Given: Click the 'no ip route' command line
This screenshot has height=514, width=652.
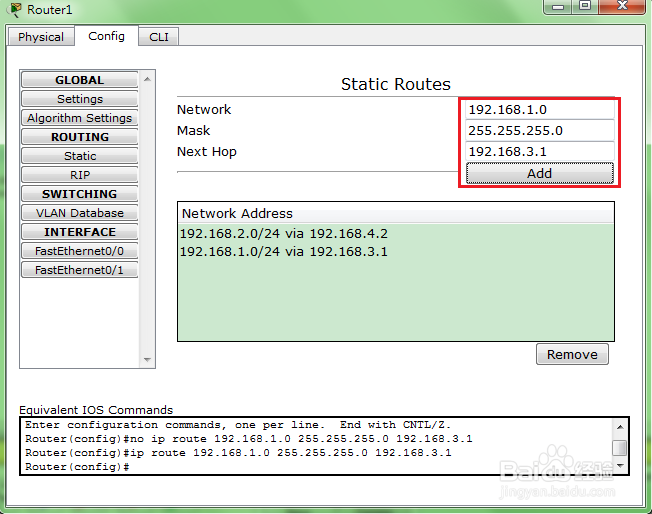Looking at the screenshot, I should pos(249,439).
